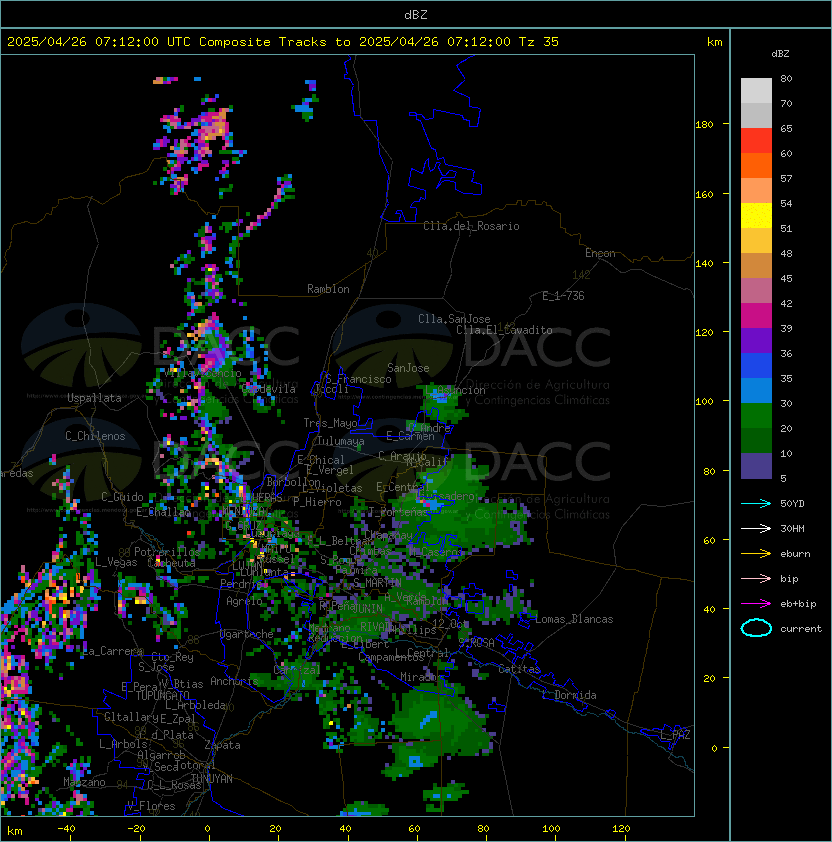Click the Clla.SanJose map label
Viewport: 832px width, 842px height.
[x=454, y=319]
